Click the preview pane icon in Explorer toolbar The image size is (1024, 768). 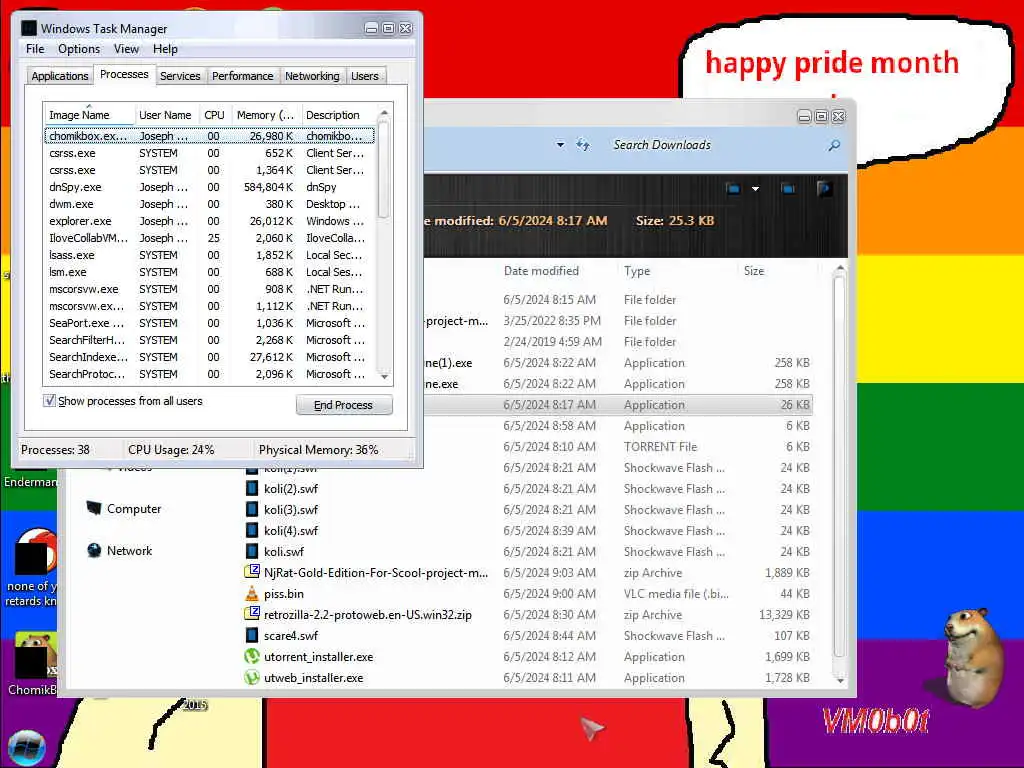point(788,189)
